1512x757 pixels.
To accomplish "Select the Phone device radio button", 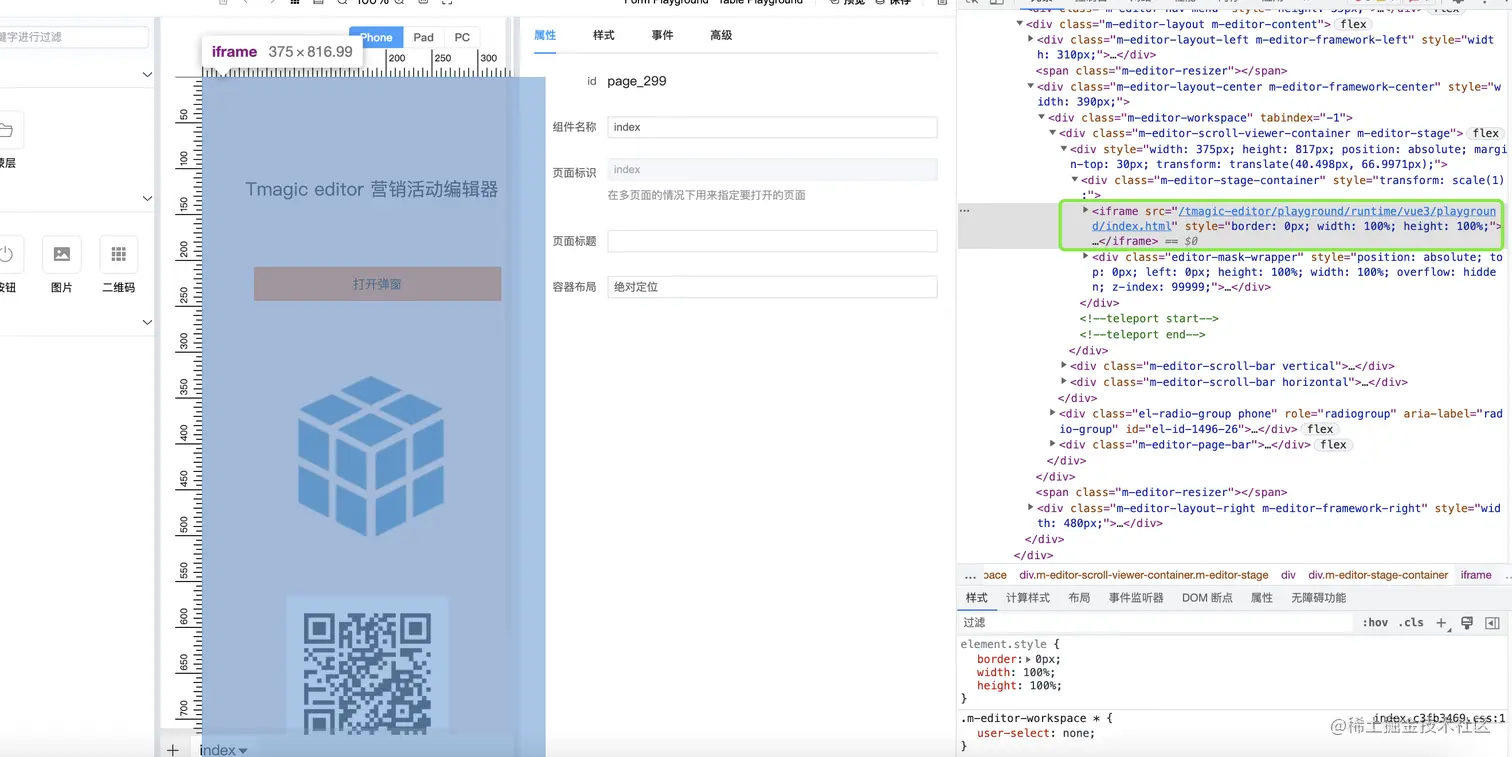I will (376, 37).
